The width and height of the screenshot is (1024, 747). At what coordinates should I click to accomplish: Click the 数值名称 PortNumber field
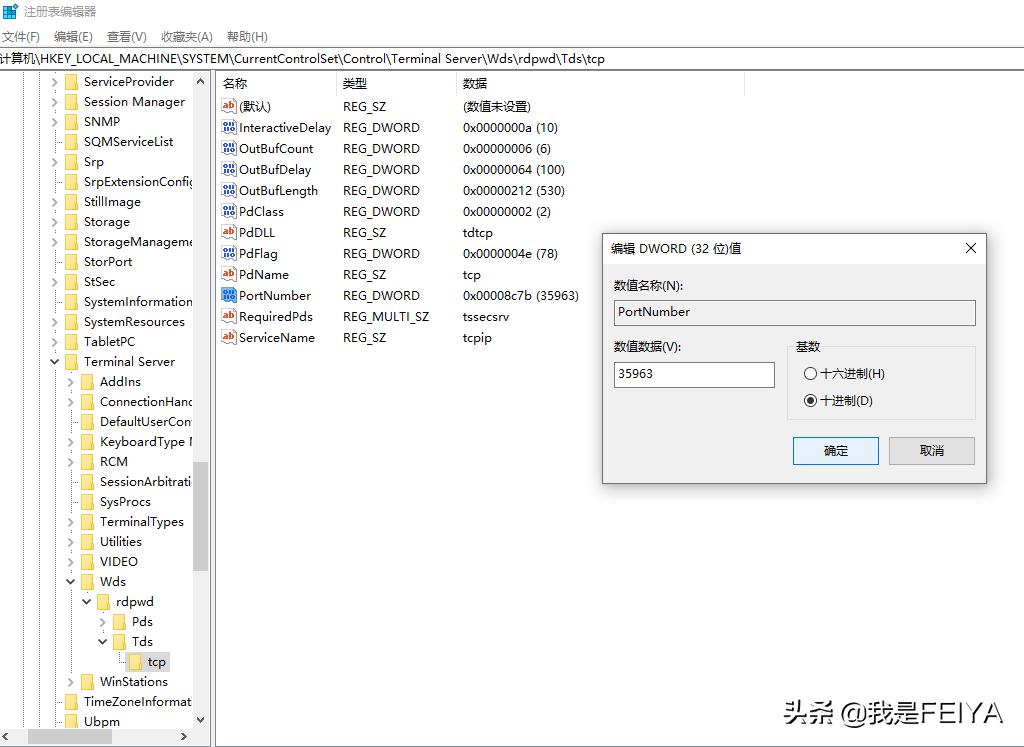(x=795, y=312)
